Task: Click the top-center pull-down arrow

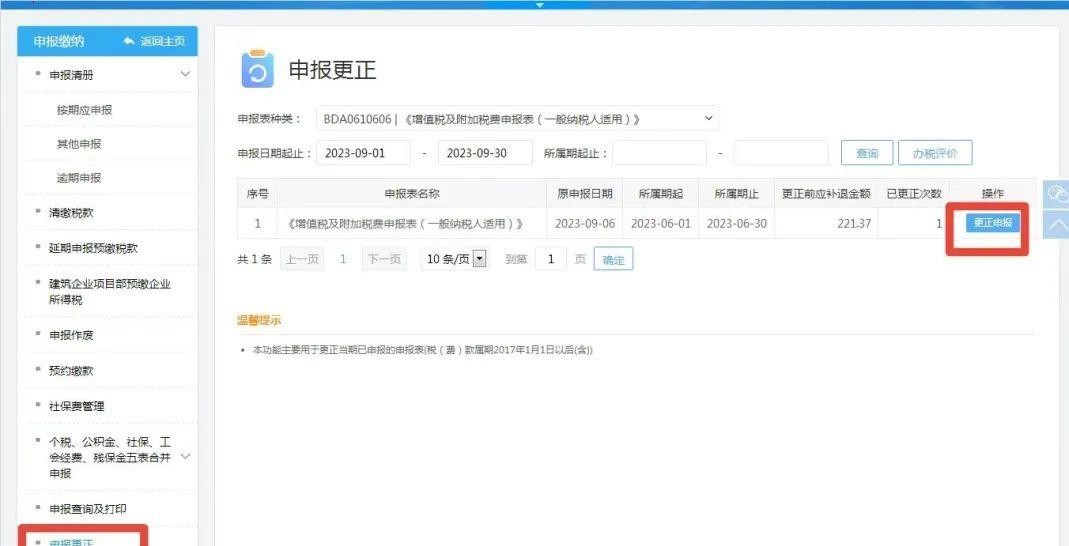Action: 539,5
